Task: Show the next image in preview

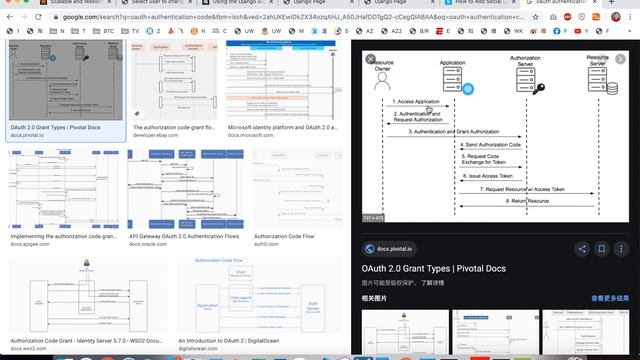Action: [x=620, y=59]
